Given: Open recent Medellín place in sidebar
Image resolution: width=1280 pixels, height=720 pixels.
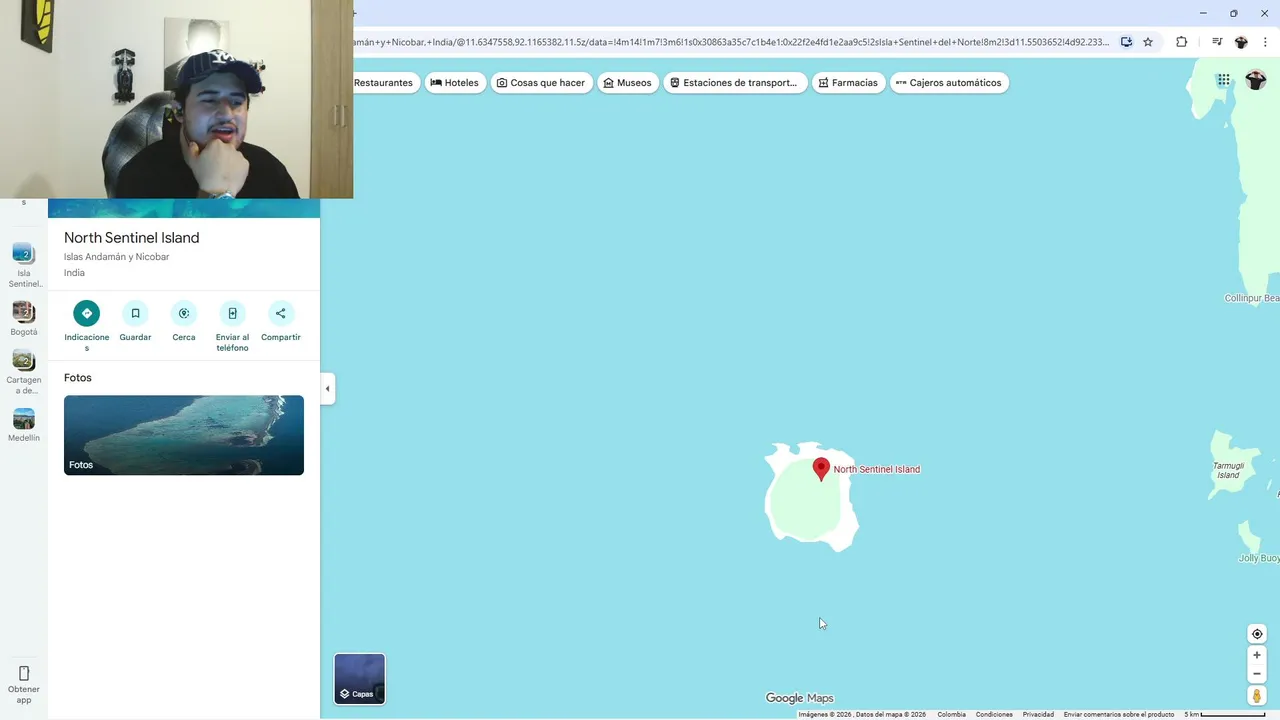Looking at the screenshot, I should tap(24, 425).
